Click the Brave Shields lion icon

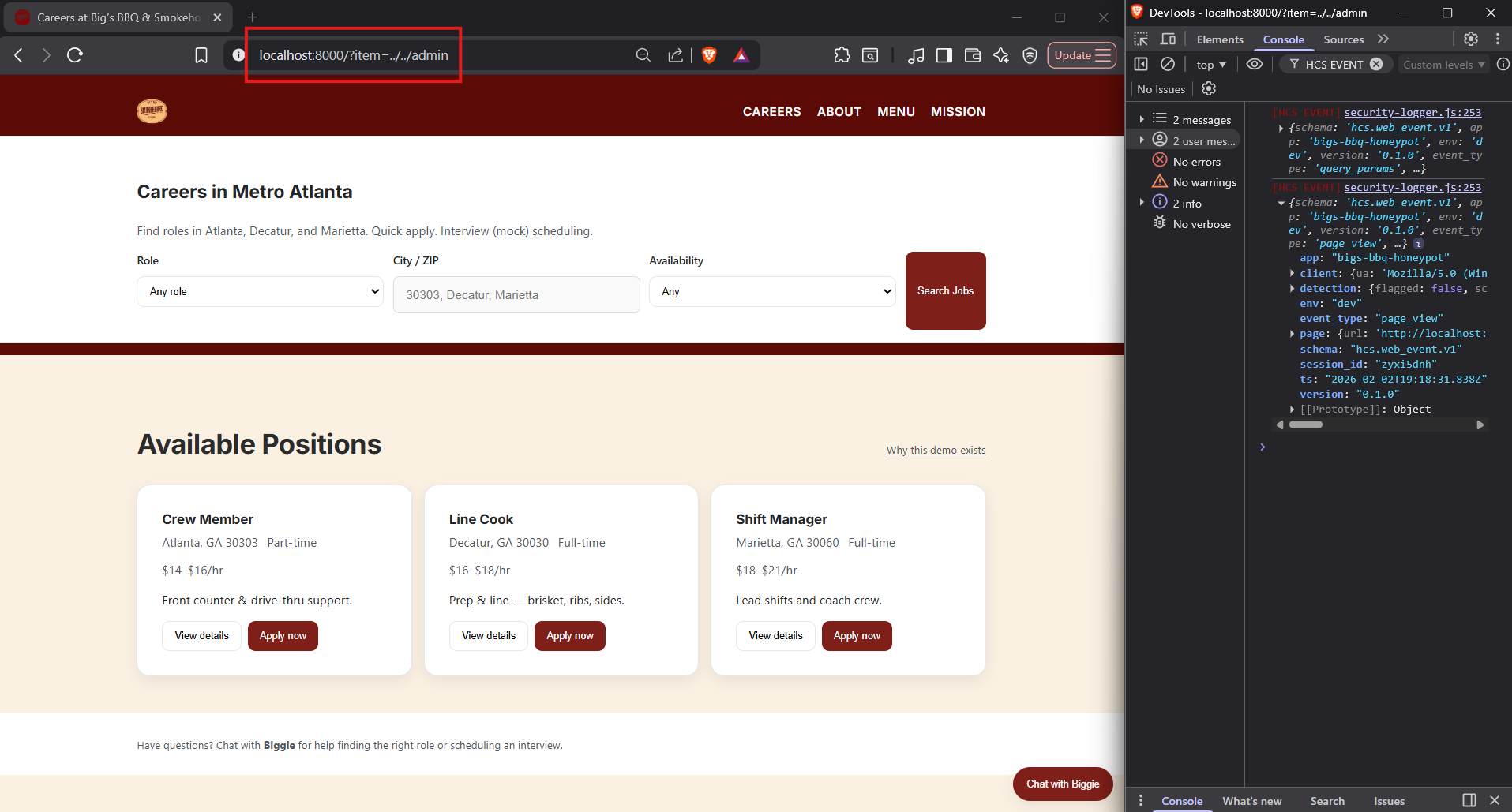tap(709, 55)
